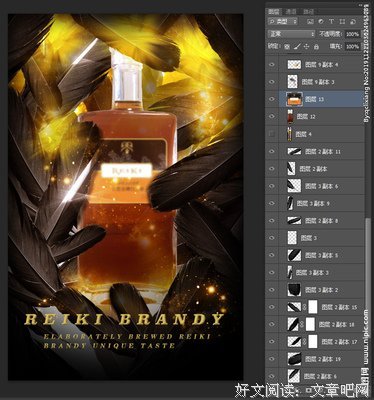This screenshot has width=374, height=400.
Task: Click the lock all padlock icon
Action: pos(316,47)
